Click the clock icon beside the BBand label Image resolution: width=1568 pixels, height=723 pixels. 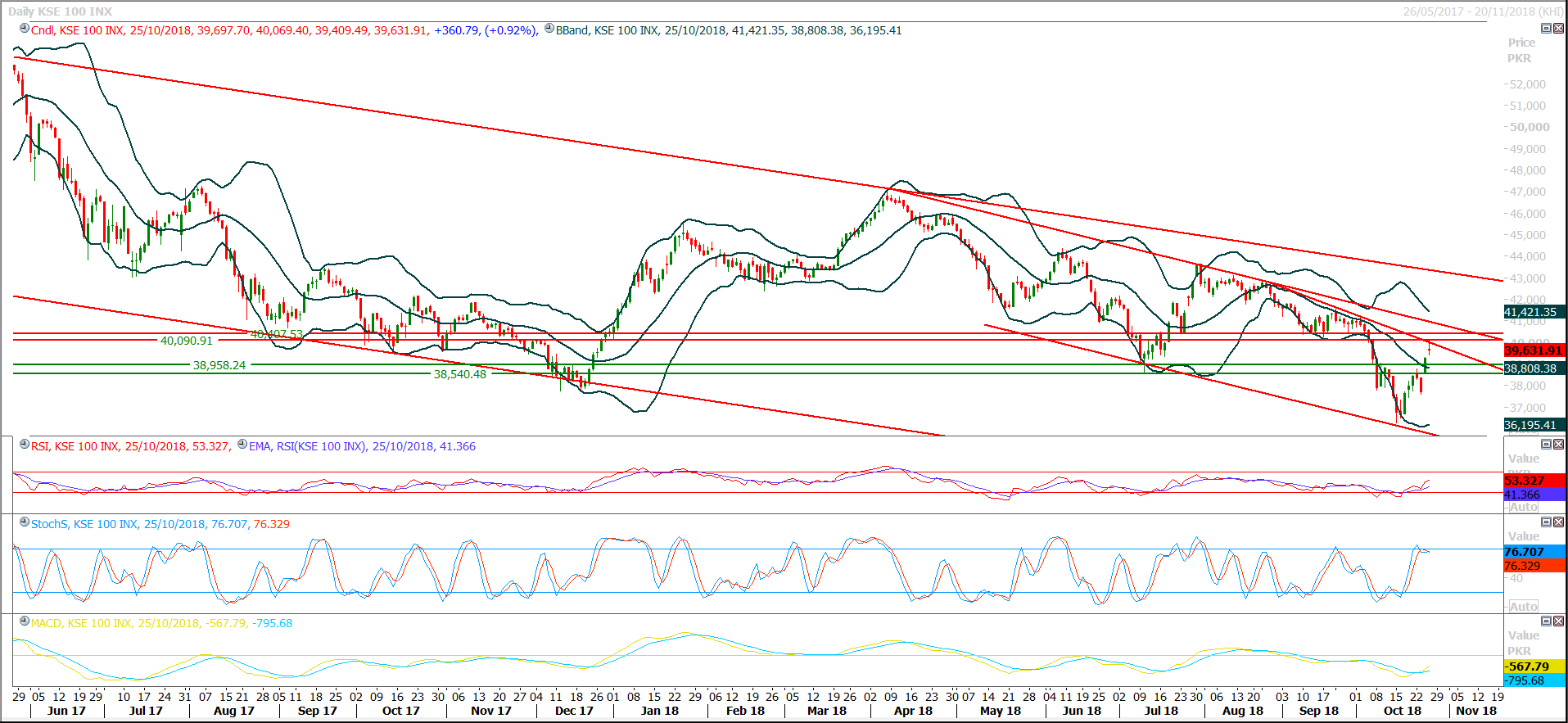tap(549, 29)
